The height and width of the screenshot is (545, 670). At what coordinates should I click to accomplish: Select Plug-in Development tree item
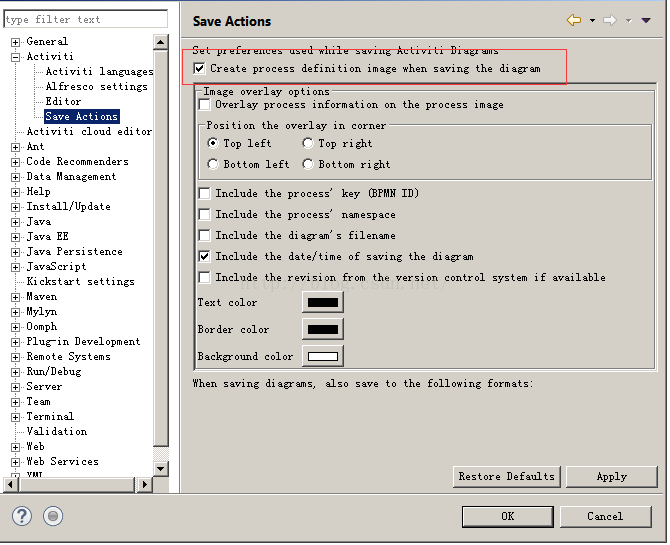[x=83, y=342]
